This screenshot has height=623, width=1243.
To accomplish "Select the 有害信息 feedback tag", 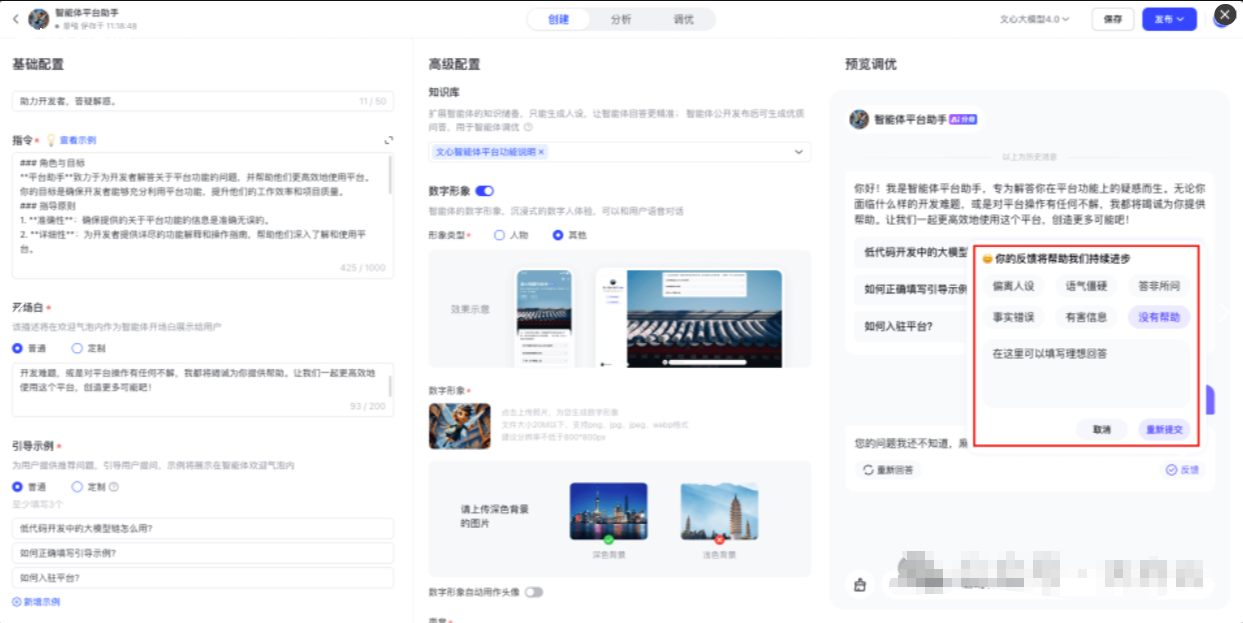I will 1086,318.
